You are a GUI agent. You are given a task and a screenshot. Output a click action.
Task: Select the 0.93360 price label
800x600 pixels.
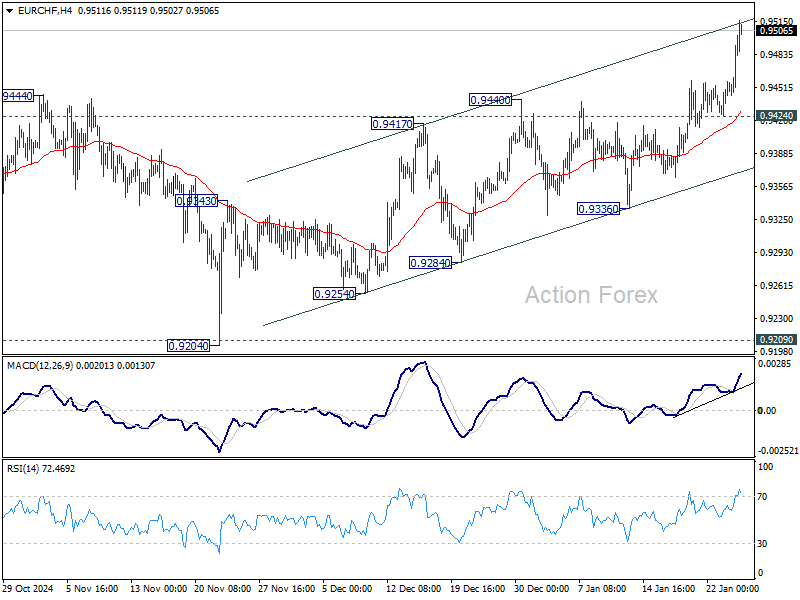pos(598,209)
